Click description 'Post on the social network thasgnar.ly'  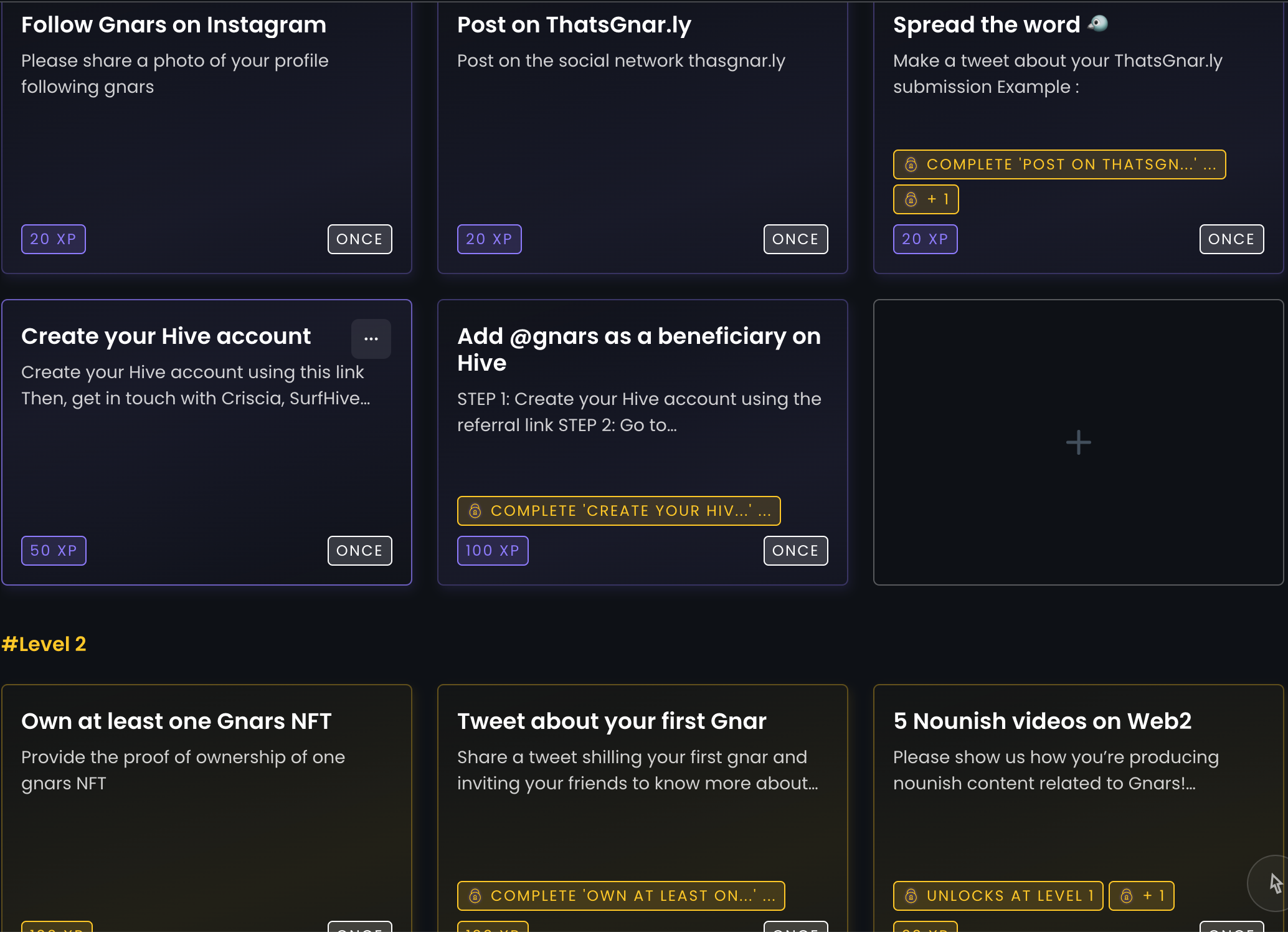pyautogui.click(x=621, y=61)
